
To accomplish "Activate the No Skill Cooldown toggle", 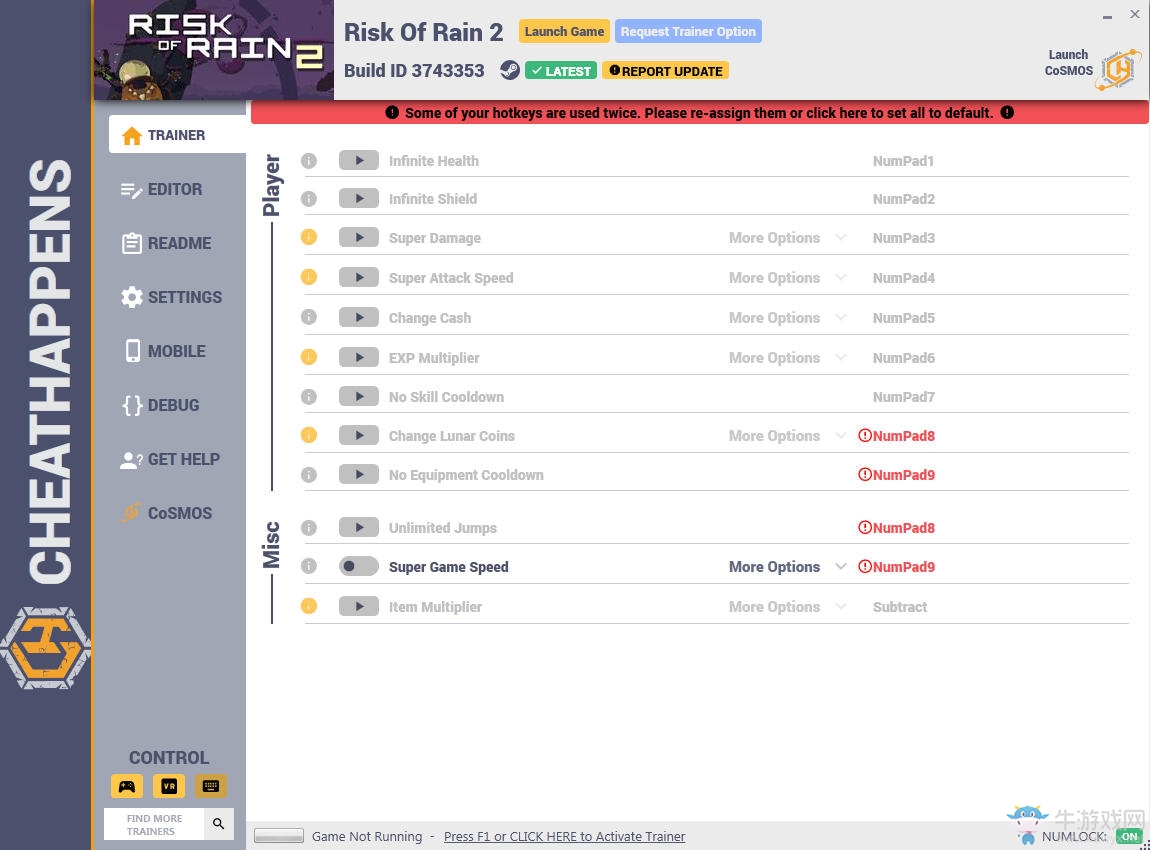I will [x=359, y=397].
